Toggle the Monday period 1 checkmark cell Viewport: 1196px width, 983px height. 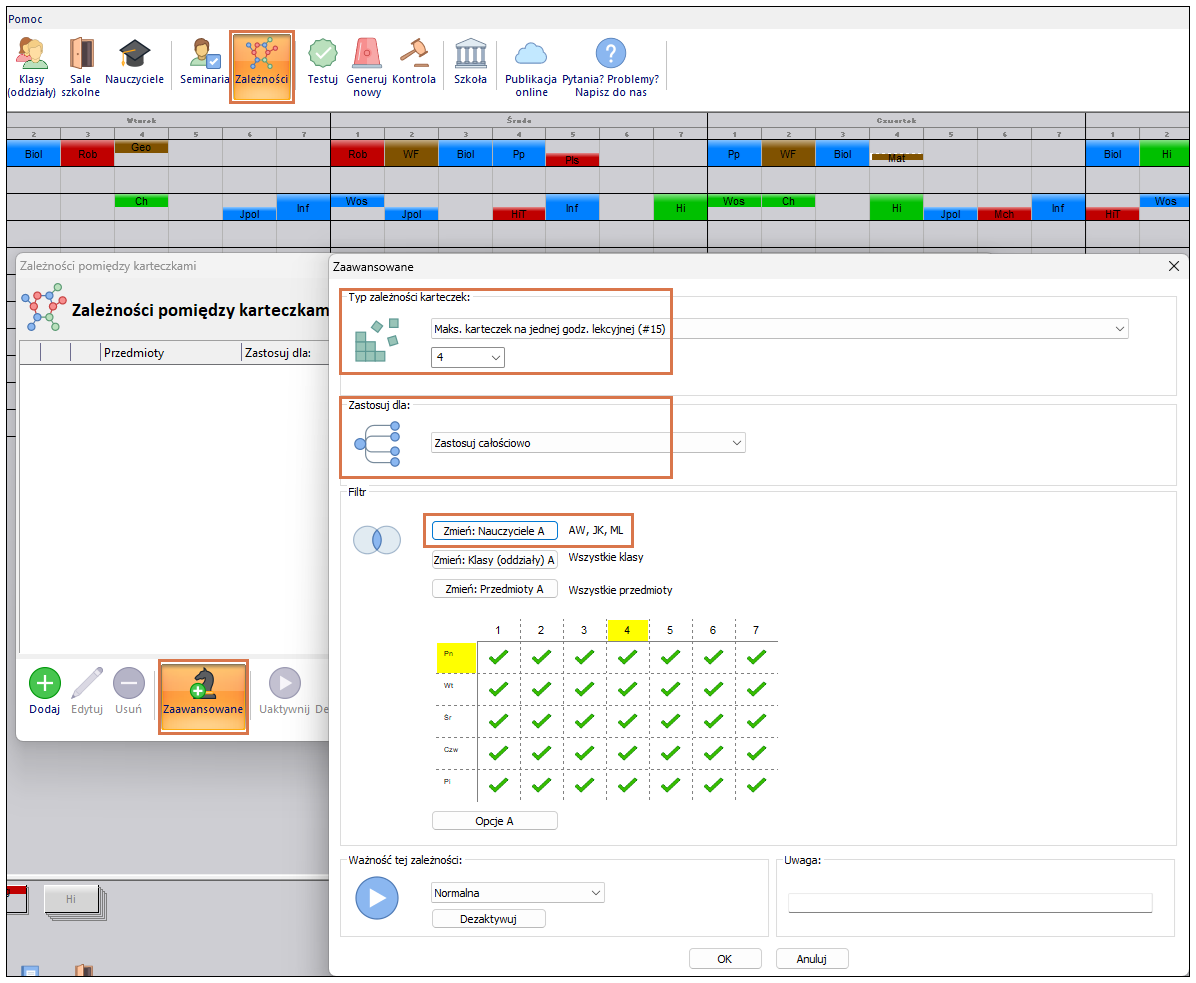tap(498, 657)
